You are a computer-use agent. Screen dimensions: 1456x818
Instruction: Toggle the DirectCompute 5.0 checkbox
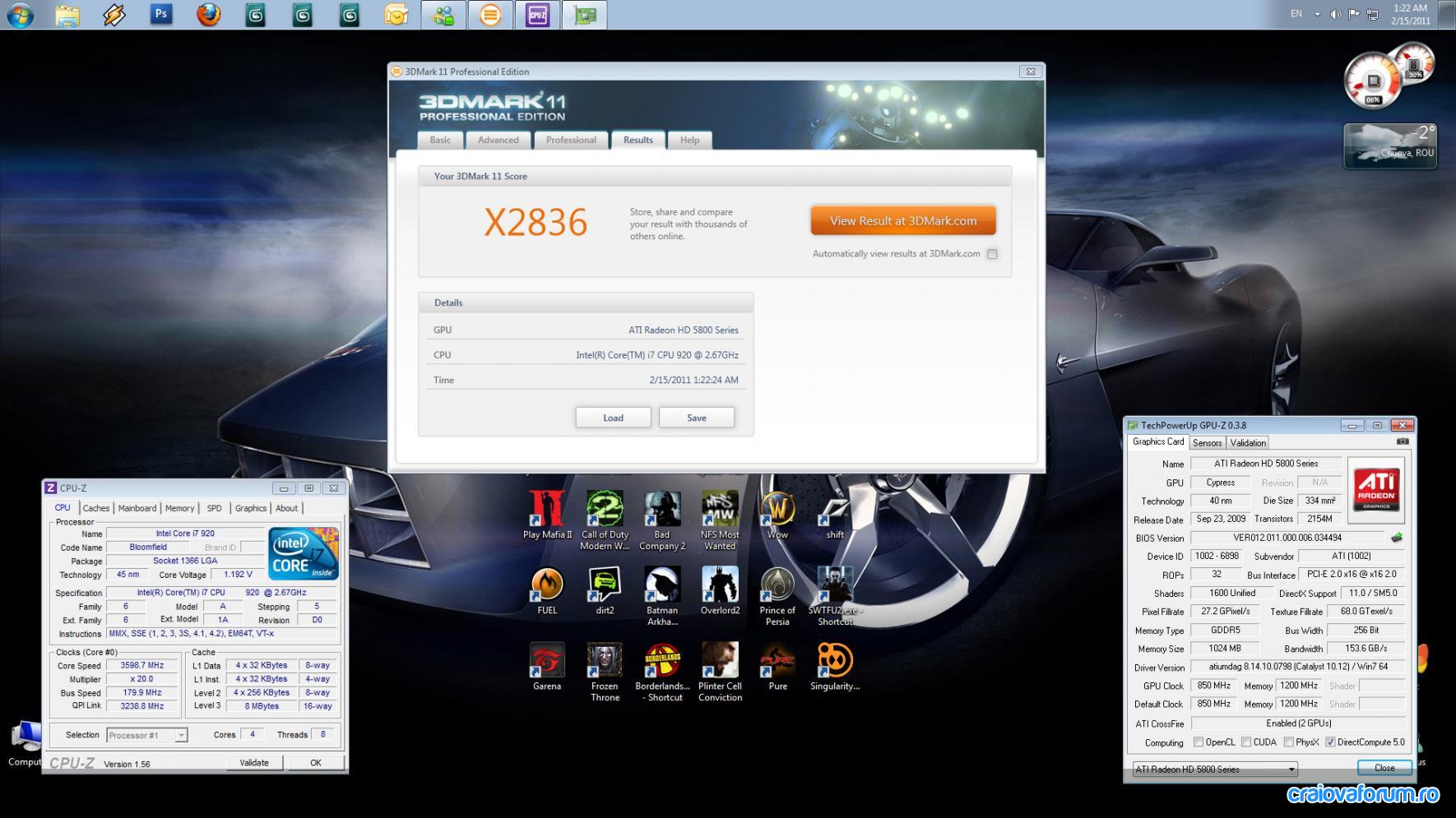pos(1330,742)
